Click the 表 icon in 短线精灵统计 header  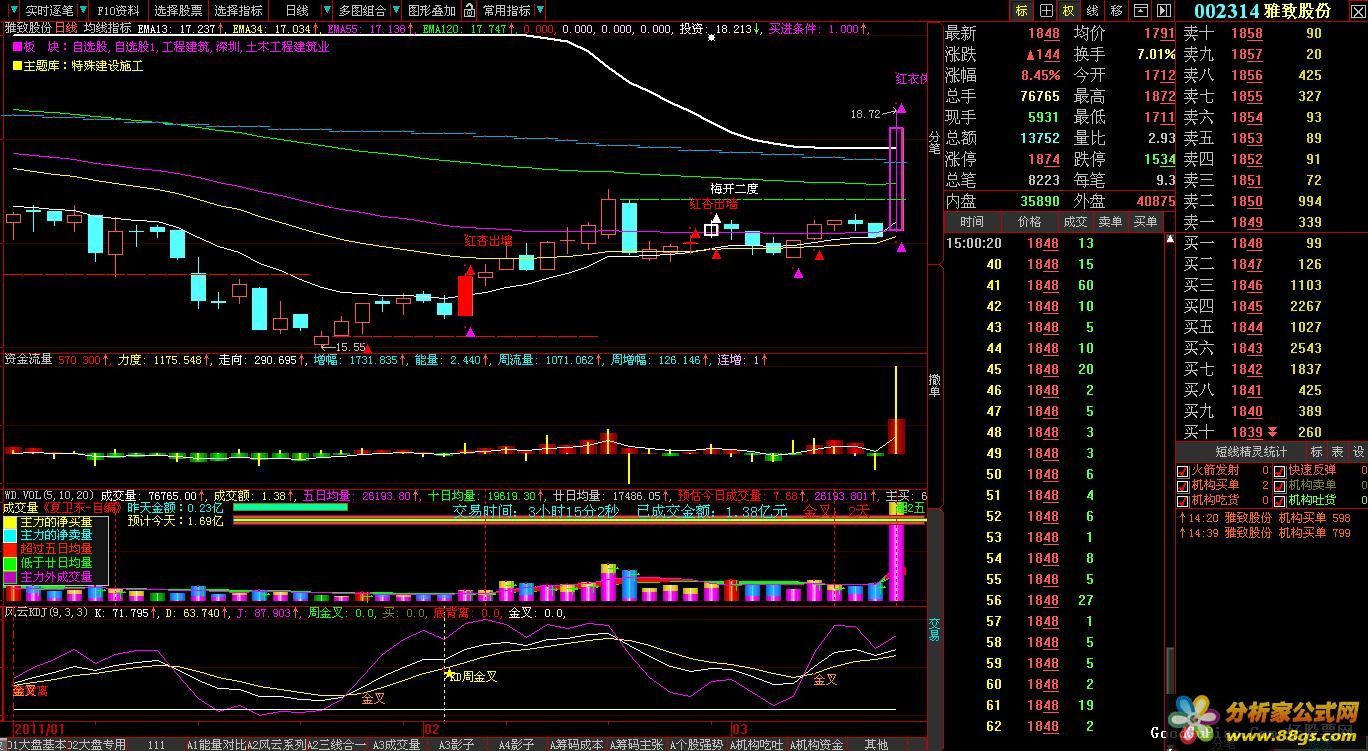(x=1338, y=452)
